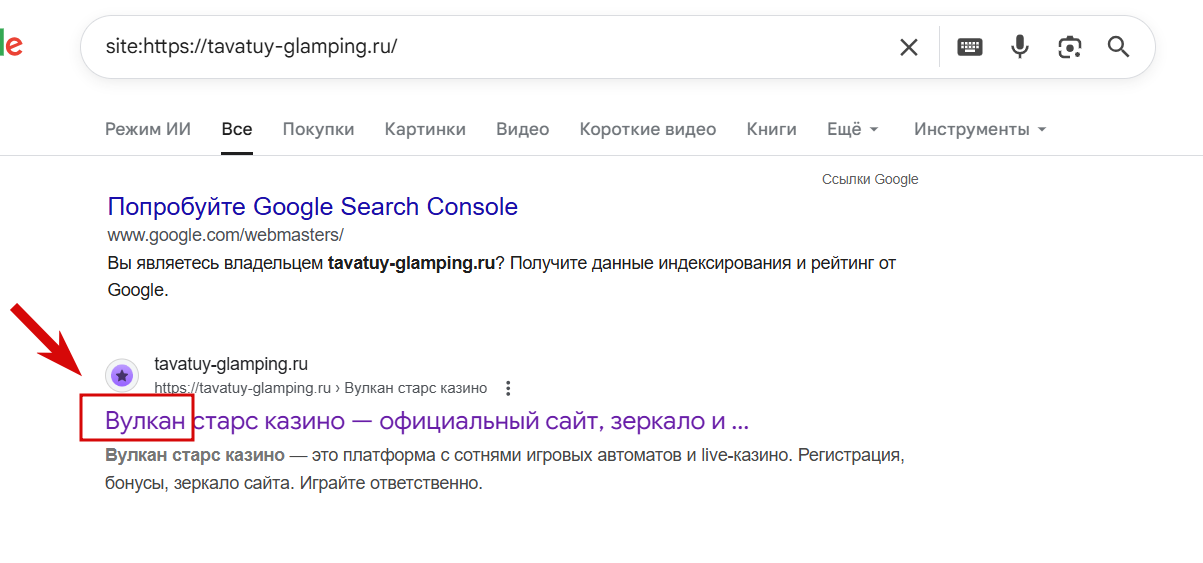The image size is (1203, 563).
Task: Open the three-dot menu for tavatuy-glamping result
Action: tap(508, 388)
